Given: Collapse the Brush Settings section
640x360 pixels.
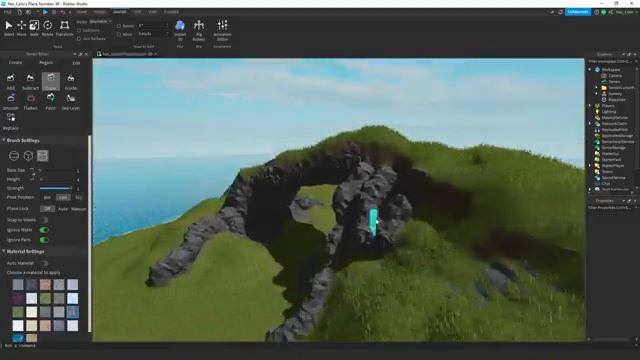Looking at the screenshot, I should click(x=4, y=140).
